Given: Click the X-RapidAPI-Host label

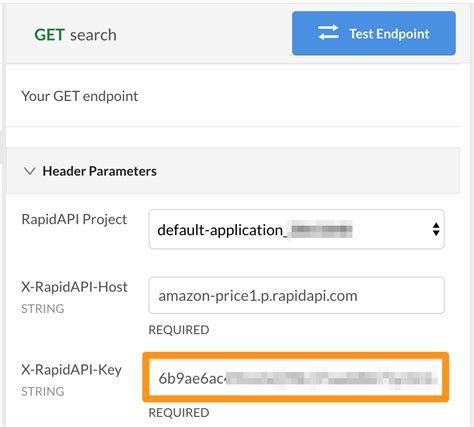Looking at the screenshot, I should pos(74,287).
